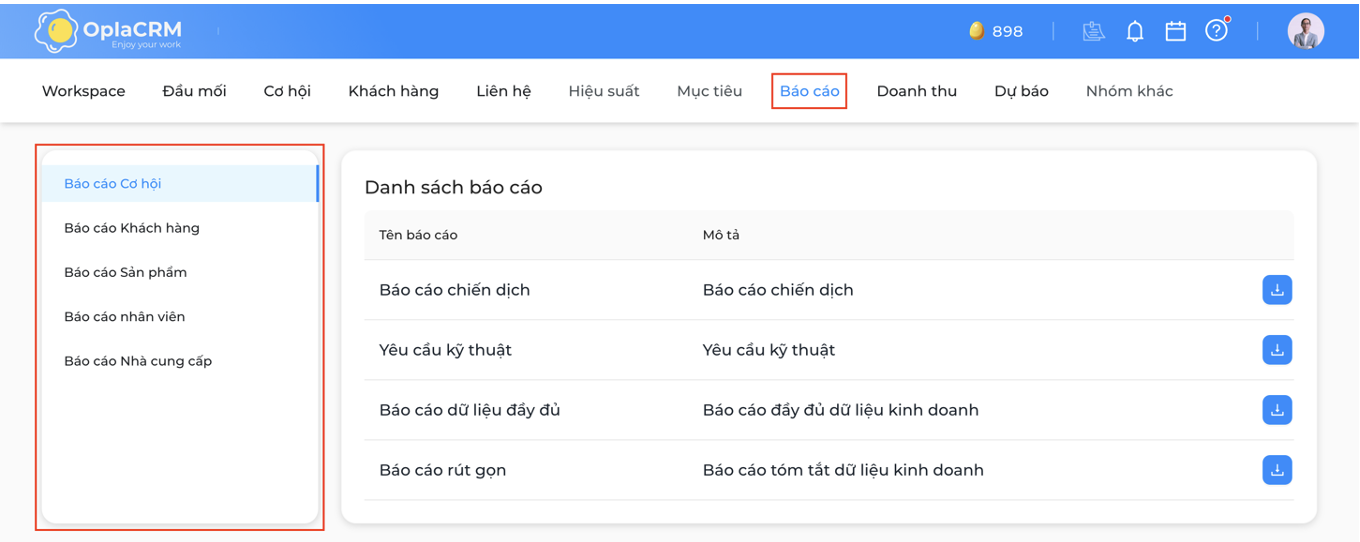Open the notifications bell

click(1135, 31)
